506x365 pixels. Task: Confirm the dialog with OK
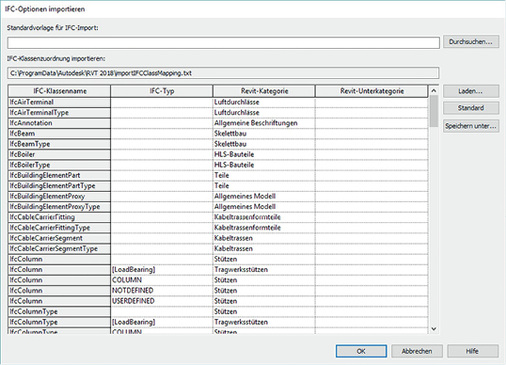pos(361,351)
